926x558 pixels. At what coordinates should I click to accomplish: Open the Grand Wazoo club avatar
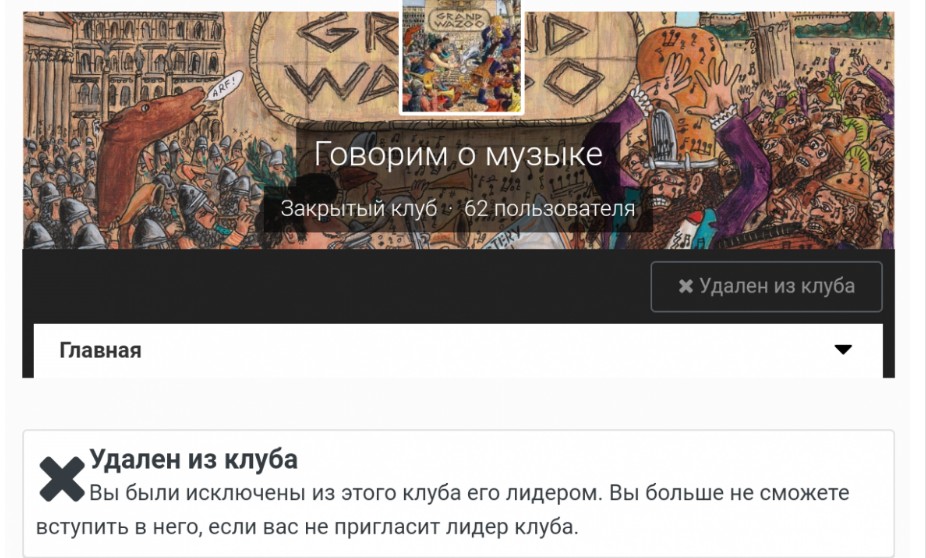461,56
